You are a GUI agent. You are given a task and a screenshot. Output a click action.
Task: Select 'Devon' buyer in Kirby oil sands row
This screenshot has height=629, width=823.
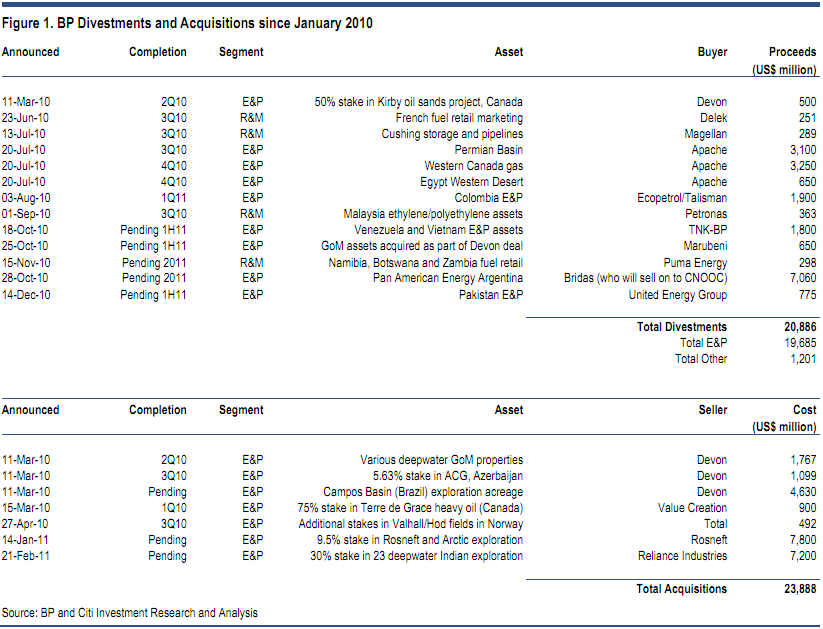coord(712,102)
